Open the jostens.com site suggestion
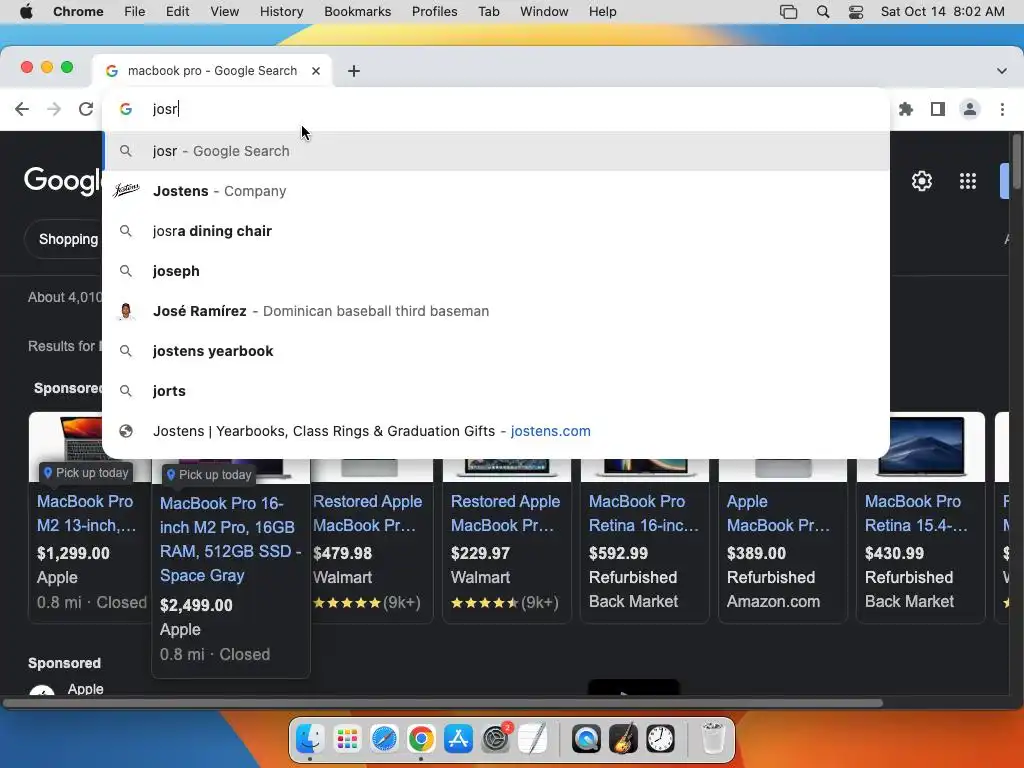The height and width of the screenshot is (768, 1024). pos(496,431)
